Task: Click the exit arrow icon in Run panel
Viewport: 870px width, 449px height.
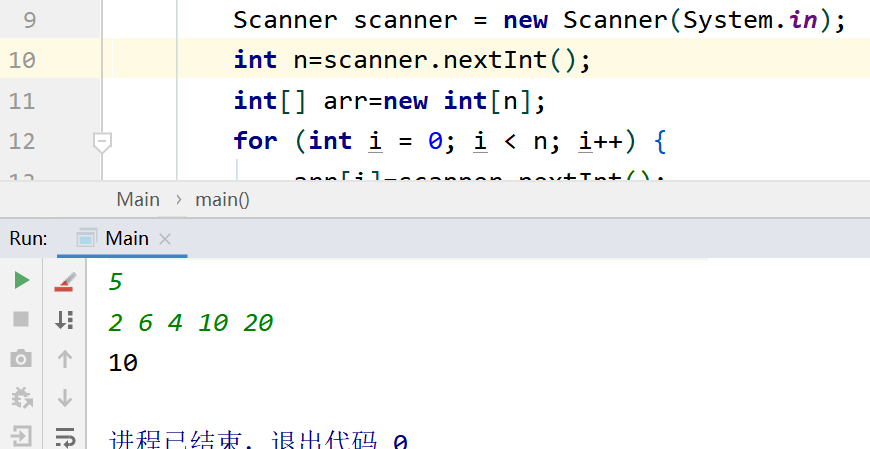Action: point(21,437)
